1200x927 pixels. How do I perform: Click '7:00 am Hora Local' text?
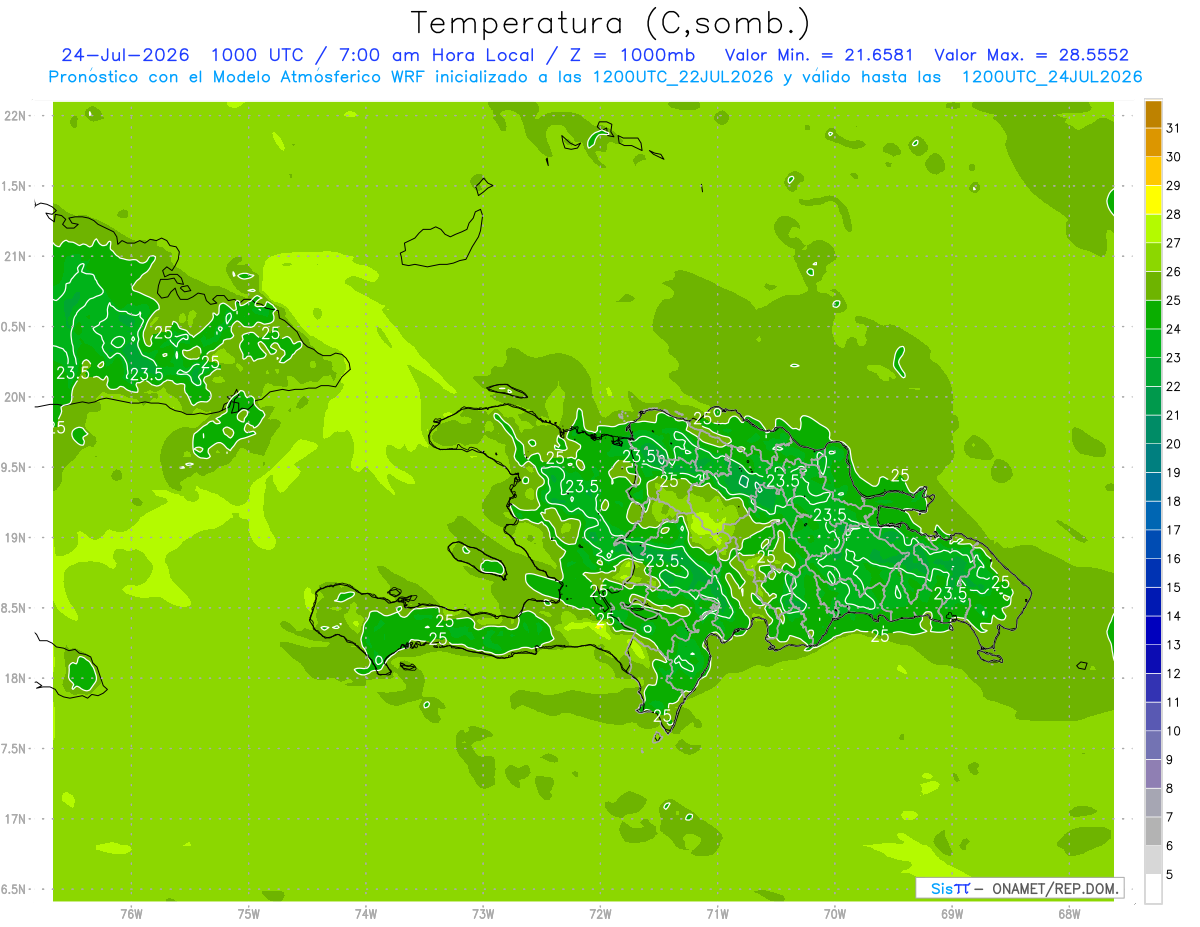tap(438, 55)
